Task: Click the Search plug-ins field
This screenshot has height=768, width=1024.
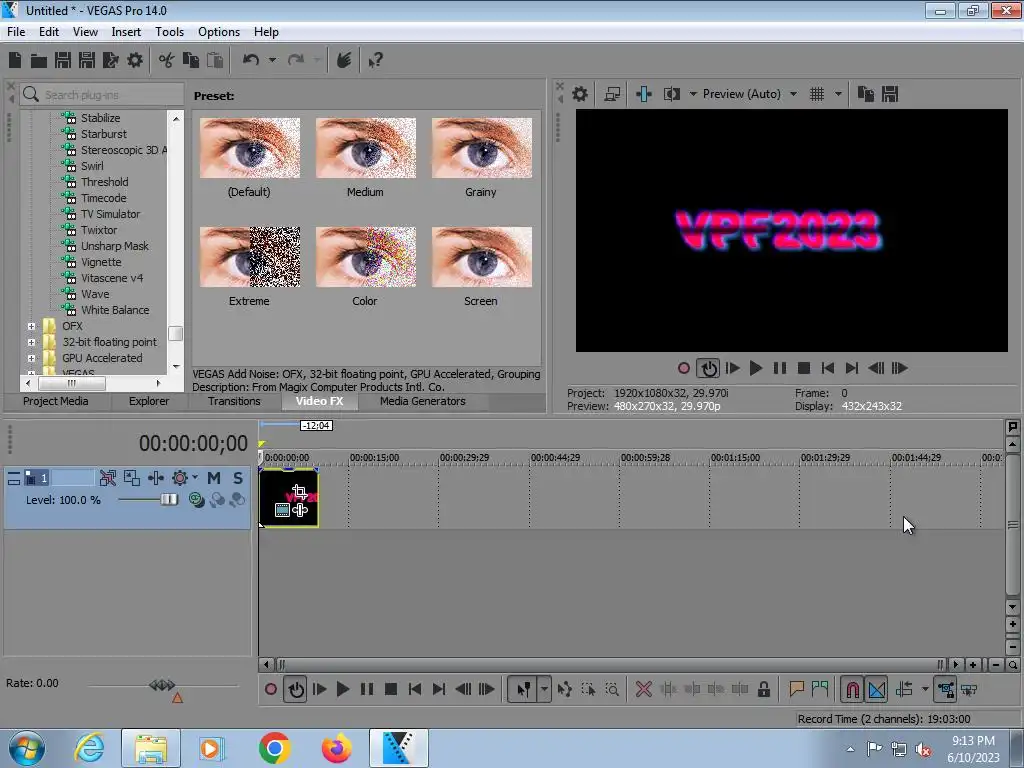Action: 102,95
